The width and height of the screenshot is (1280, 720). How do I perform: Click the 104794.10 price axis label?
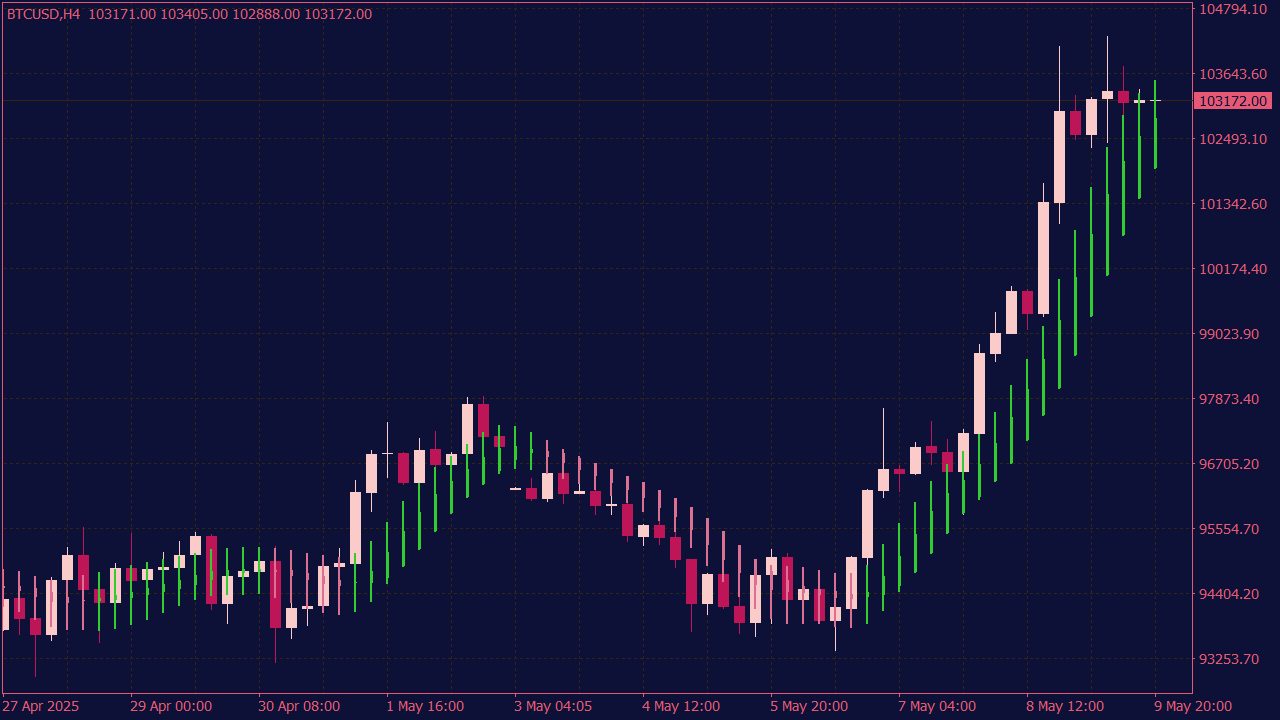(x=1233, y=9)
